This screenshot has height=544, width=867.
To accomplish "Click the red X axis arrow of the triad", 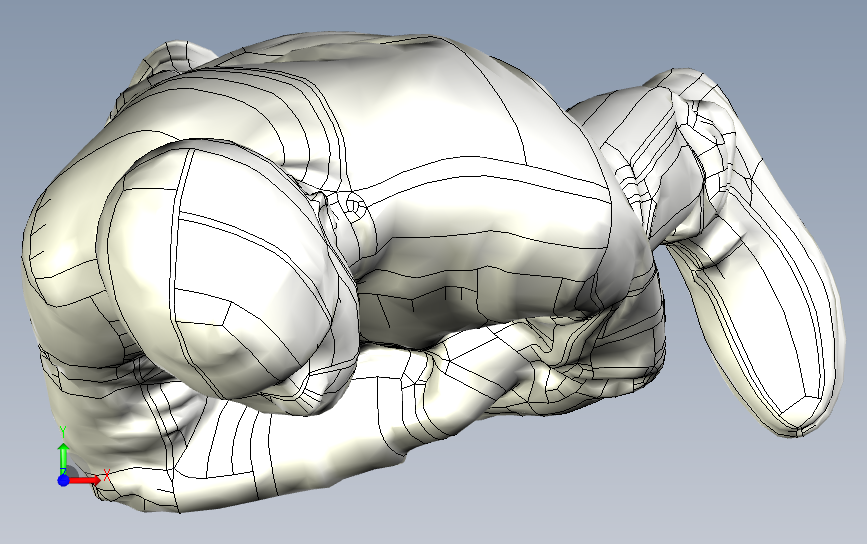I will click(85, 480).
